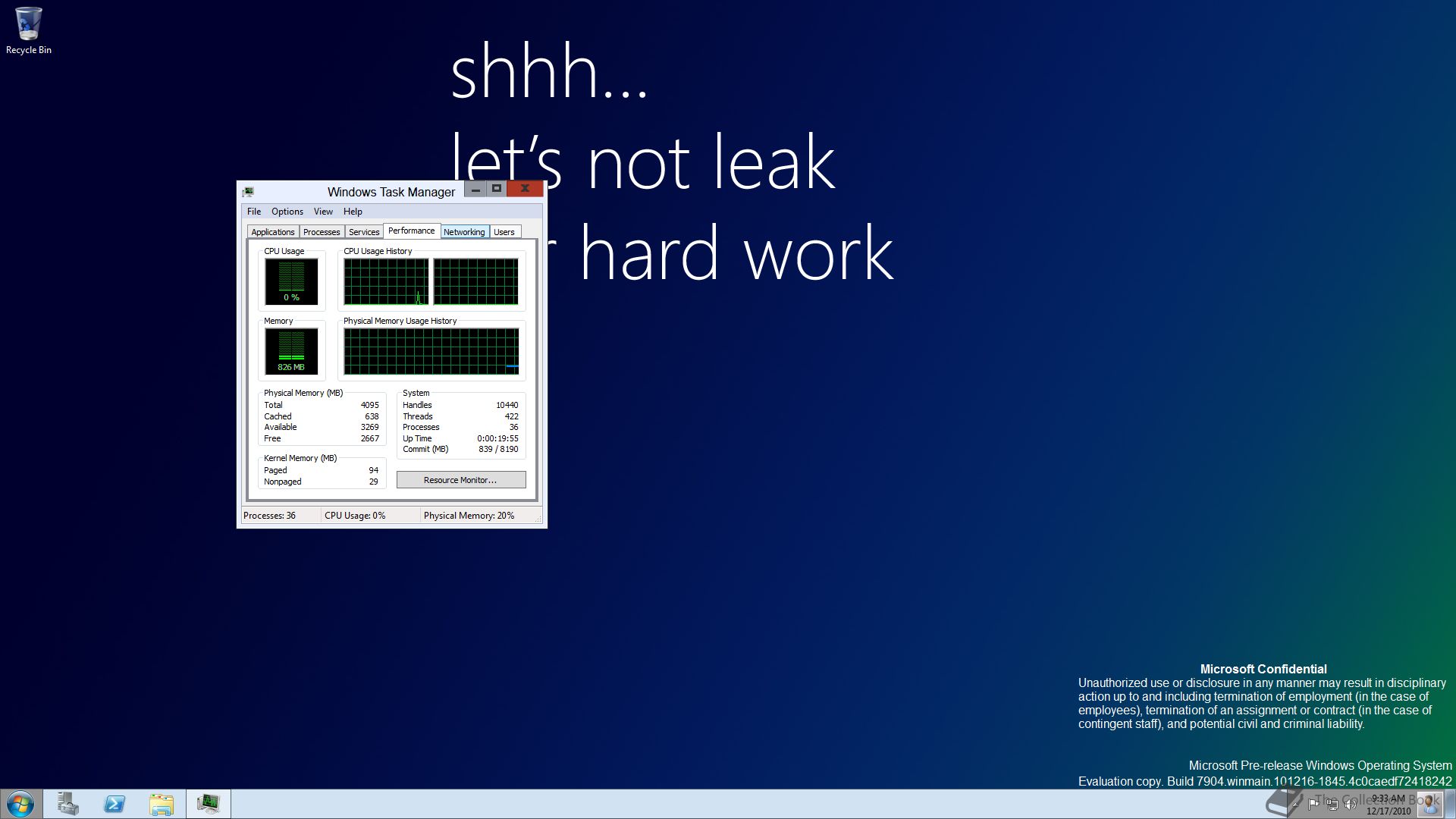Open the volume speaker tray icon
This screenshot has height=819, width=1456.
(1350, 804)
